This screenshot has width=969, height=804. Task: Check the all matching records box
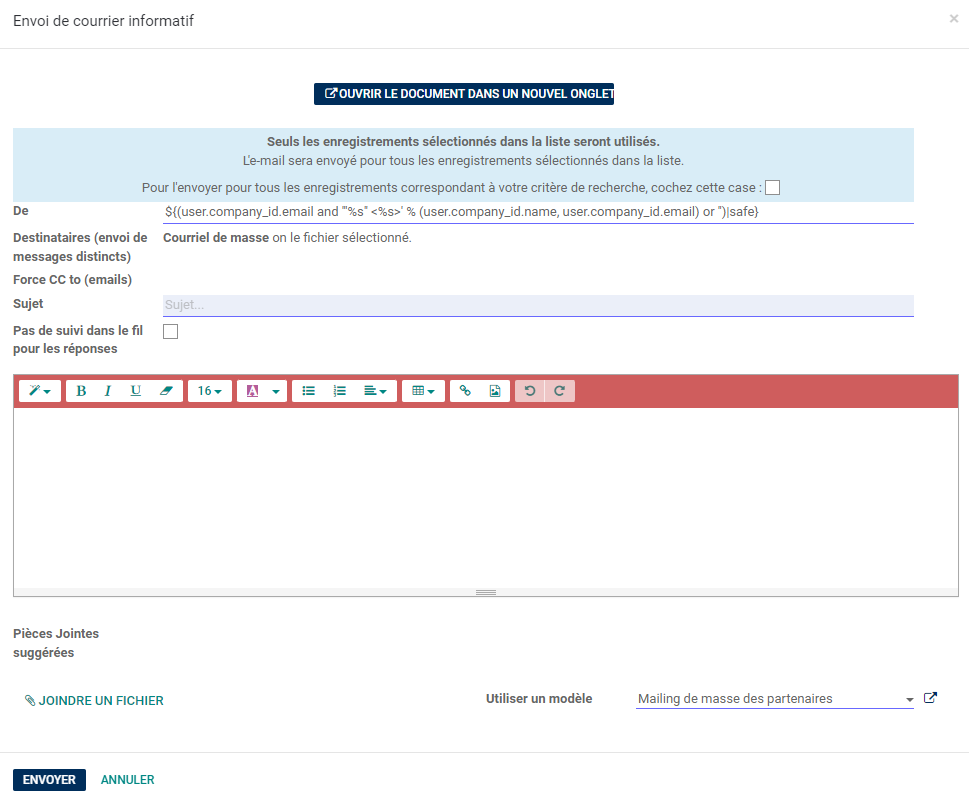pyautogui.click(x=772, y=187)
